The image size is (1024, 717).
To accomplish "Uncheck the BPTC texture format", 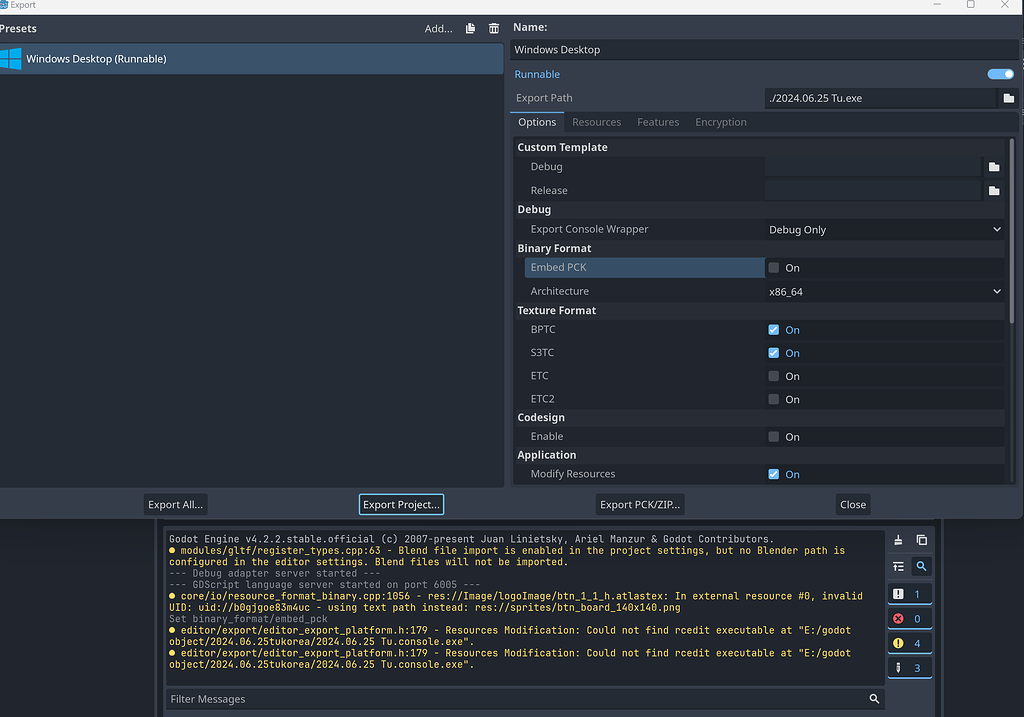I will pyautogui.click(x=773, y=329).
